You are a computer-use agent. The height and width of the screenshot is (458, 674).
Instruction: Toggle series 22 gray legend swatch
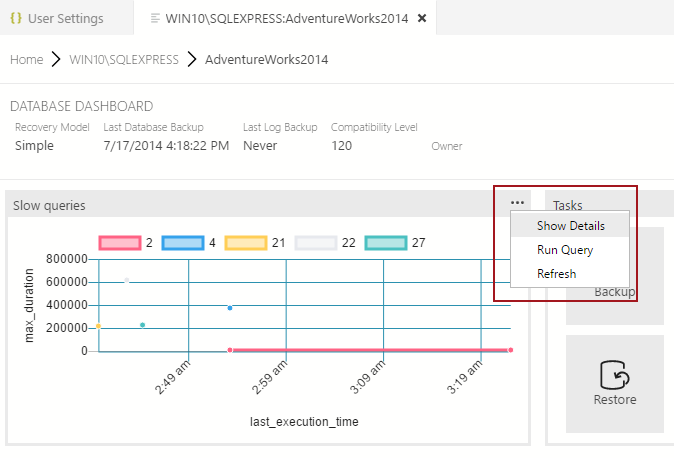point(316,243)
